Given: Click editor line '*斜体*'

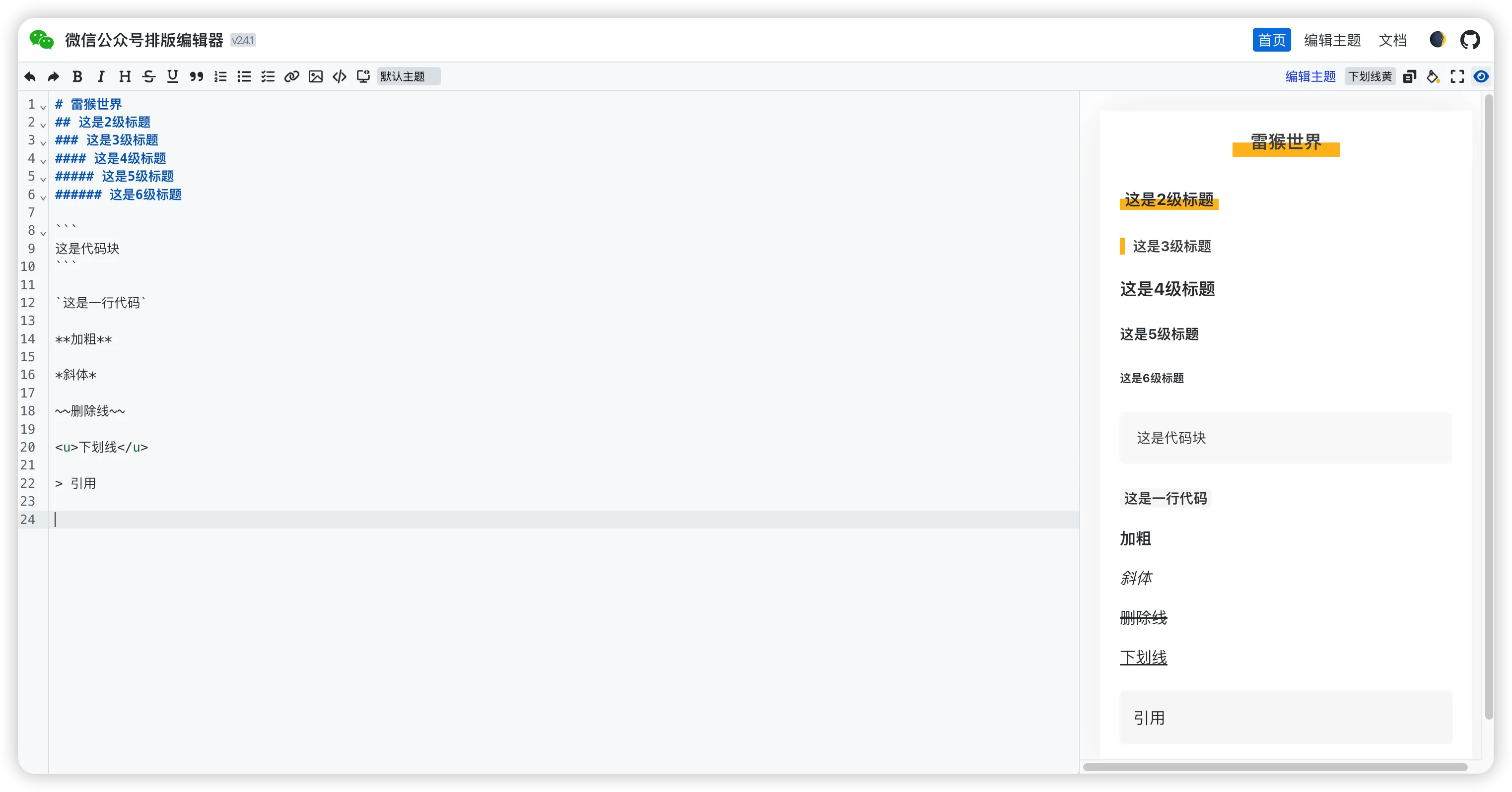Looking at the screenshot, I should [x=76, y=375].
